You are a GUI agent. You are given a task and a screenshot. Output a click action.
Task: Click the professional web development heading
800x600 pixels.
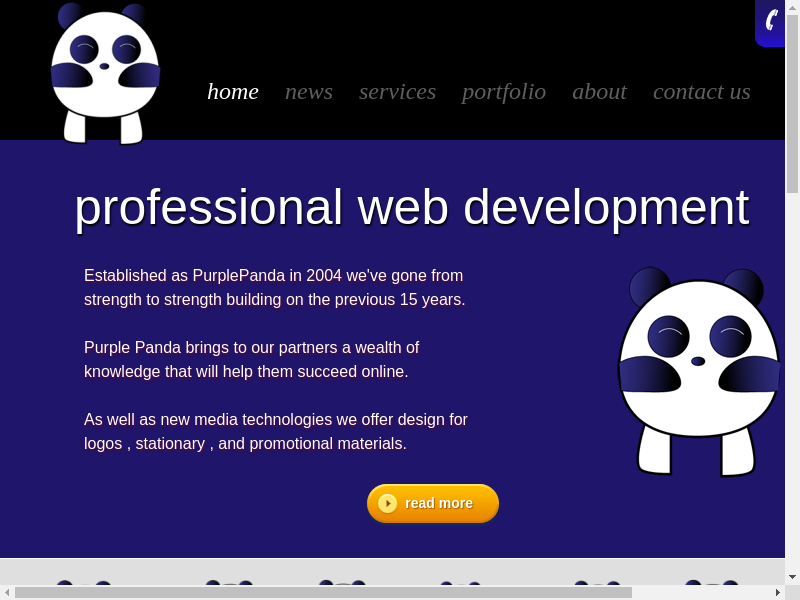pos(411,207)
